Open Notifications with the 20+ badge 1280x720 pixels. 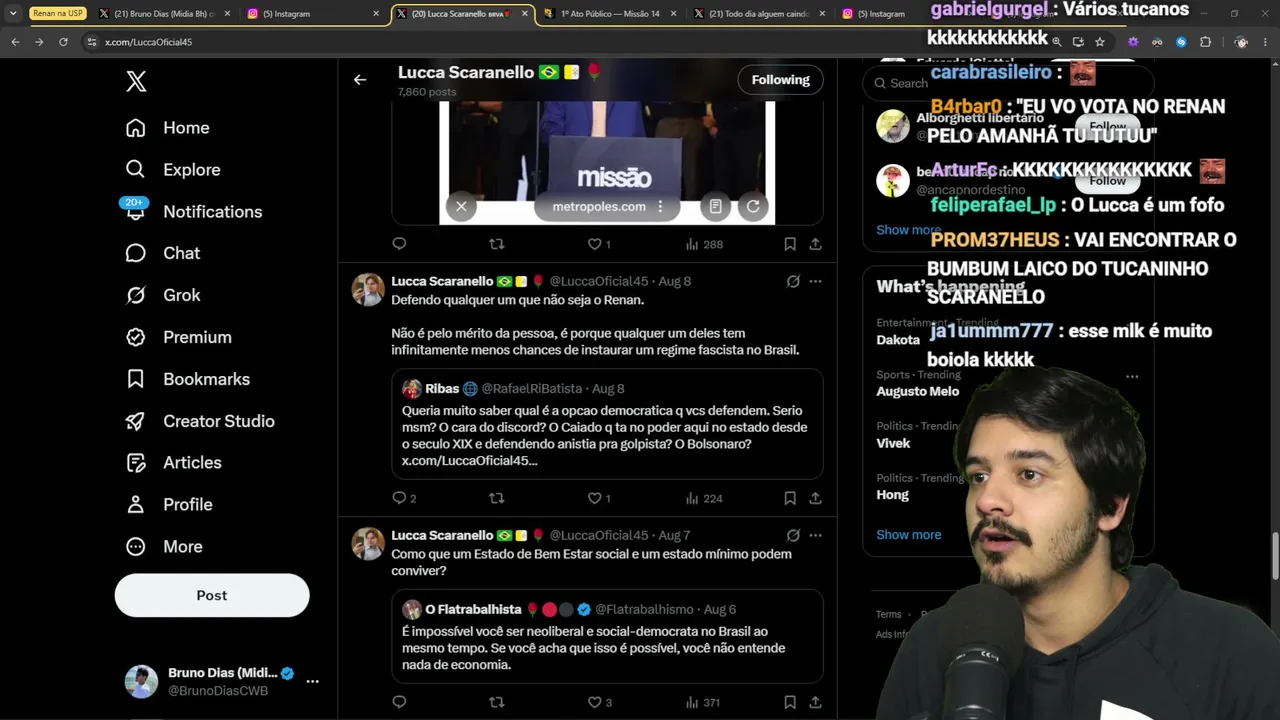(193, 212)
